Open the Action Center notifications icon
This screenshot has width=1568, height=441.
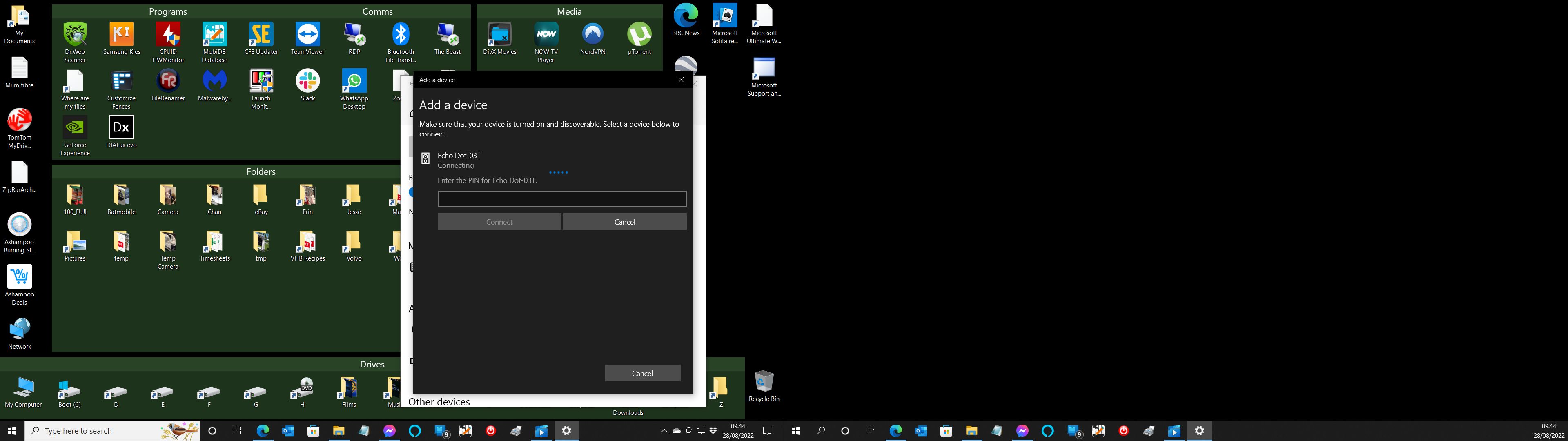point(767,431)
